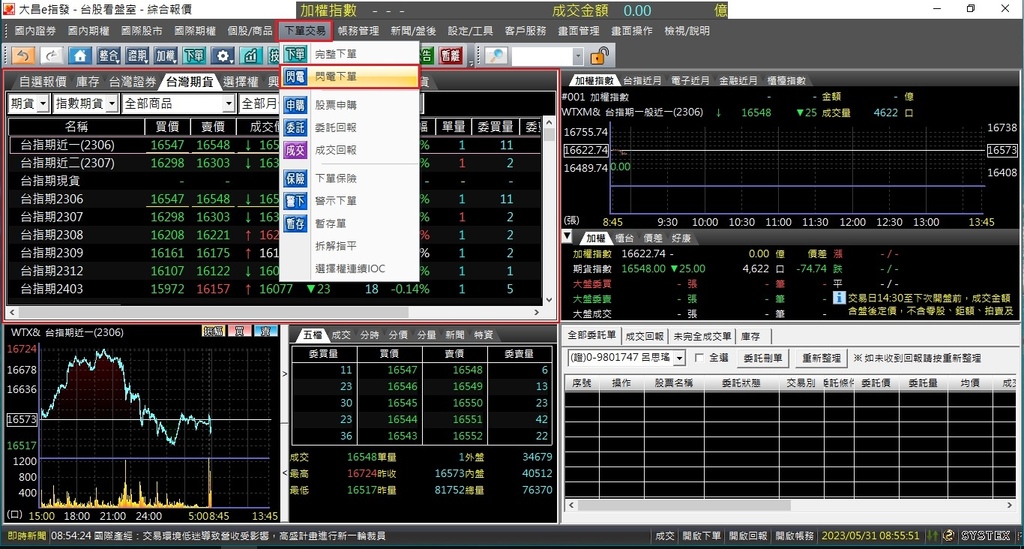Click the search input field in toolbar
The image size is (1024, 549).
click(x=542, y=56)
